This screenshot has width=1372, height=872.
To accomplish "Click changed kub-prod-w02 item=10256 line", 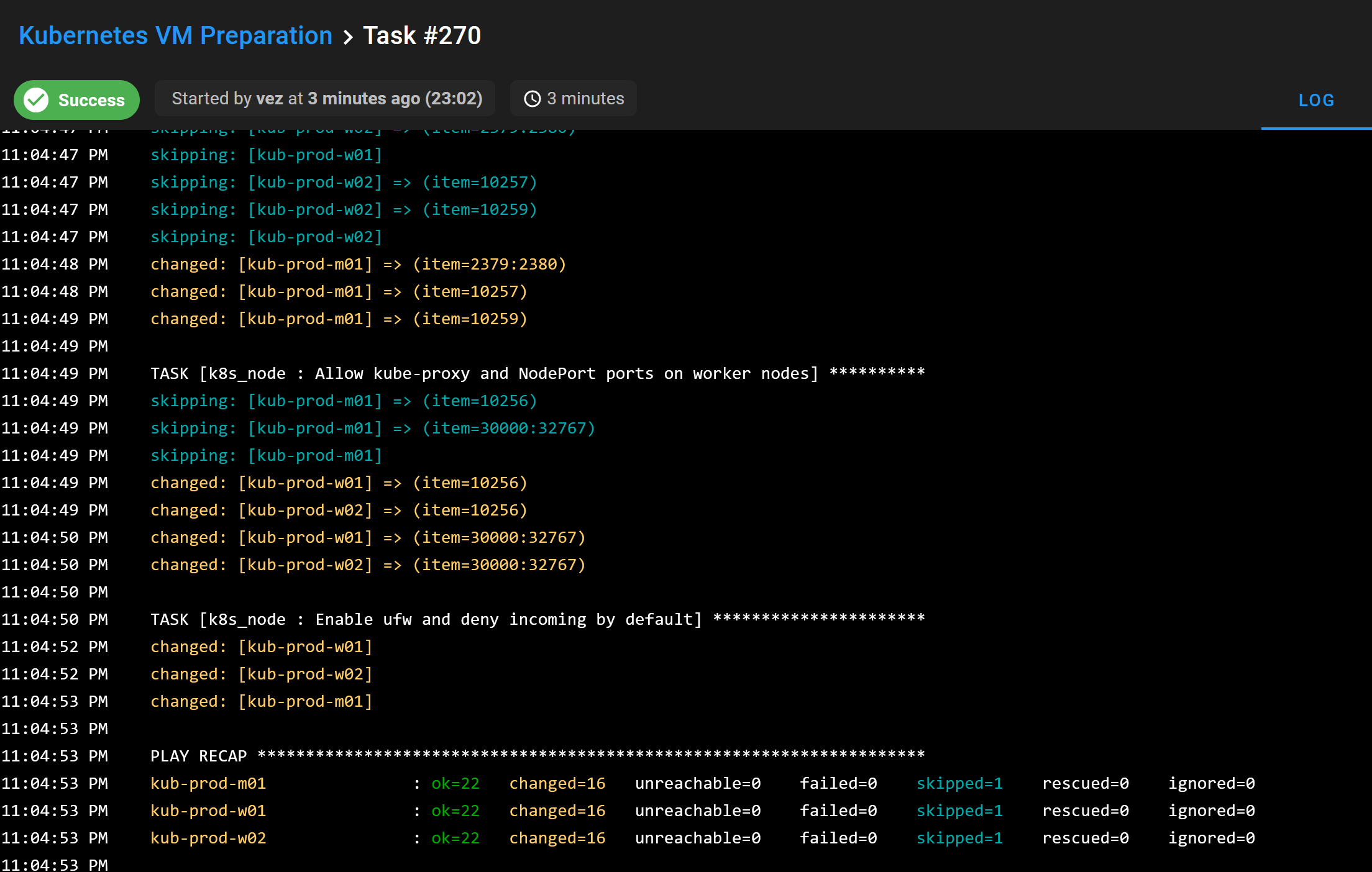I will coord(339,510).
